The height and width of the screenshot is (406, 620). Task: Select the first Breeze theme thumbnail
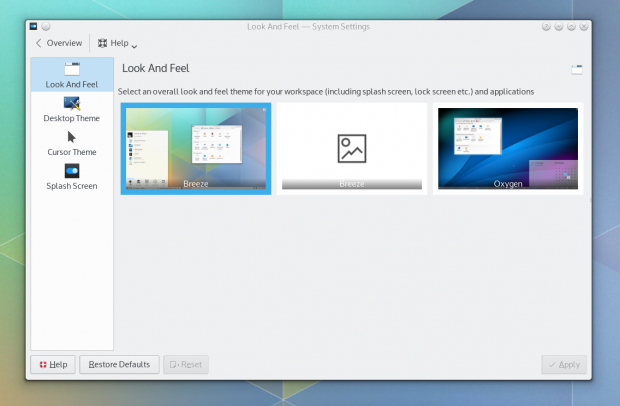(x=196, y=149)
